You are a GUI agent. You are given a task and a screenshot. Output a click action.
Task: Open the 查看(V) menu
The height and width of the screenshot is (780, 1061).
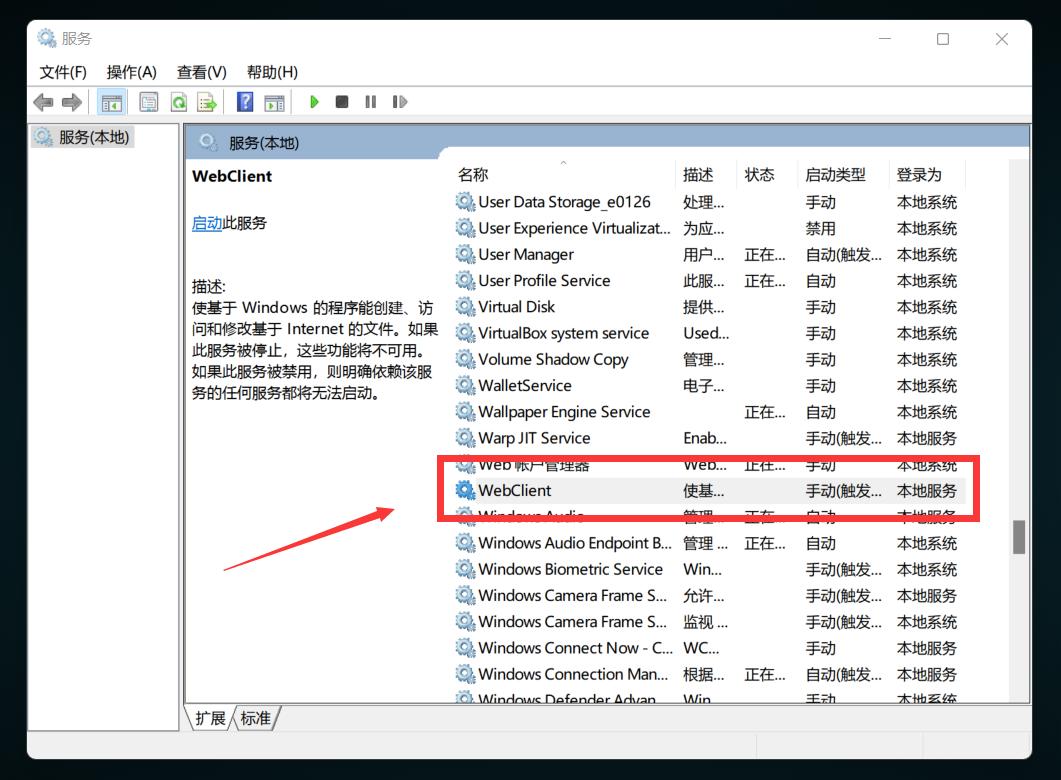[x=202, y=72]
